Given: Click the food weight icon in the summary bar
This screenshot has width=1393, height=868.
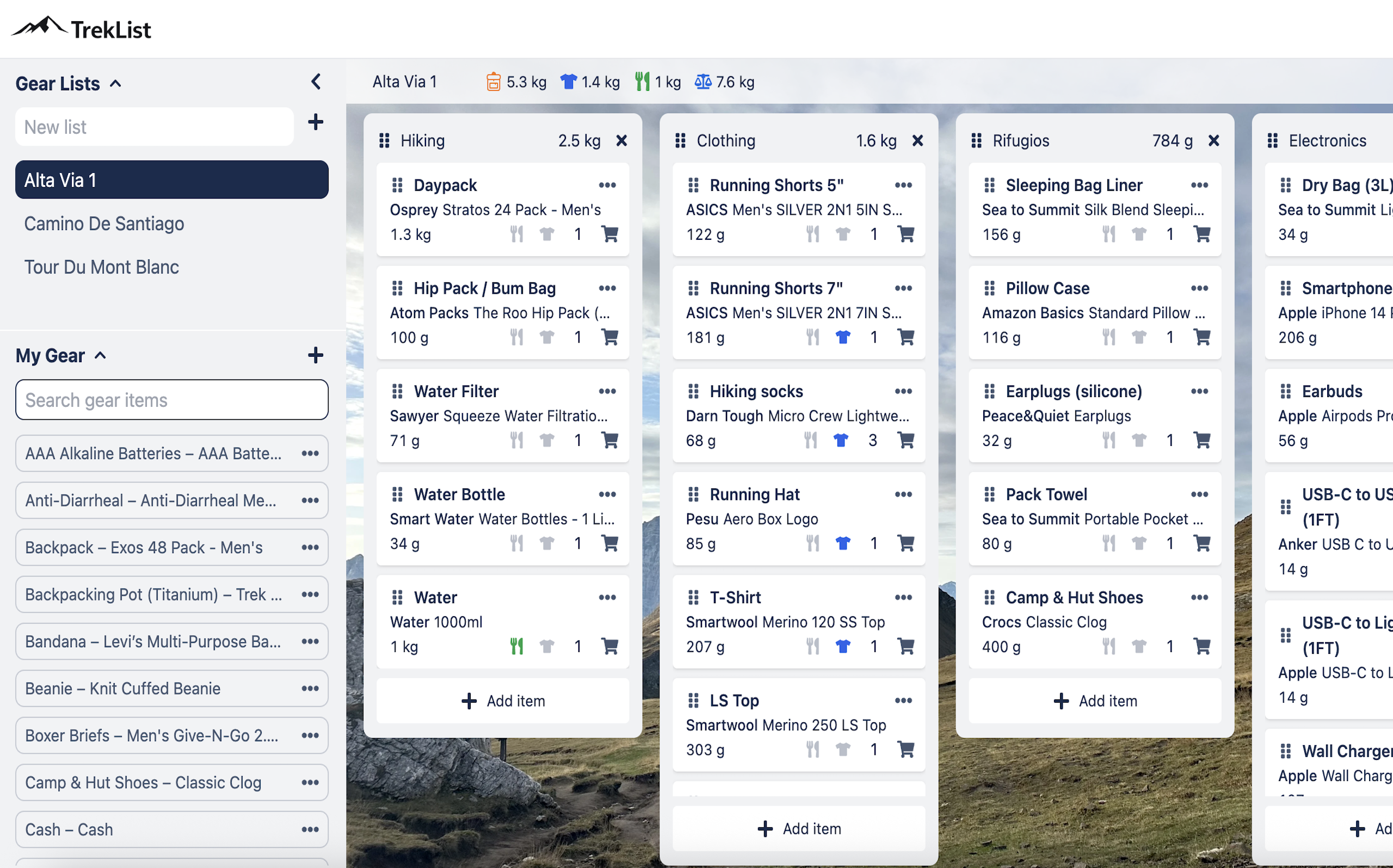Looking at the screenshot, I should [x=643, y=82].
